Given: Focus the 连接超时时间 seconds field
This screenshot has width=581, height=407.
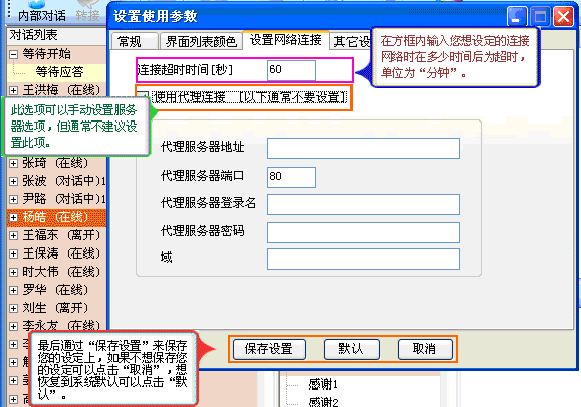Looking at the screenshot, I should point(291,70).
